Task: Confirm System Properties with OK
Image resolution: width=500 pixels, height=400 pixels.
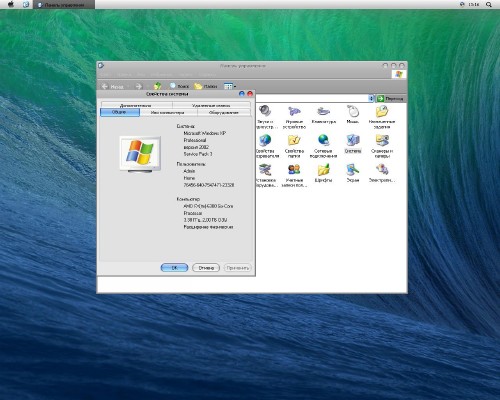Action: [174, 268]
